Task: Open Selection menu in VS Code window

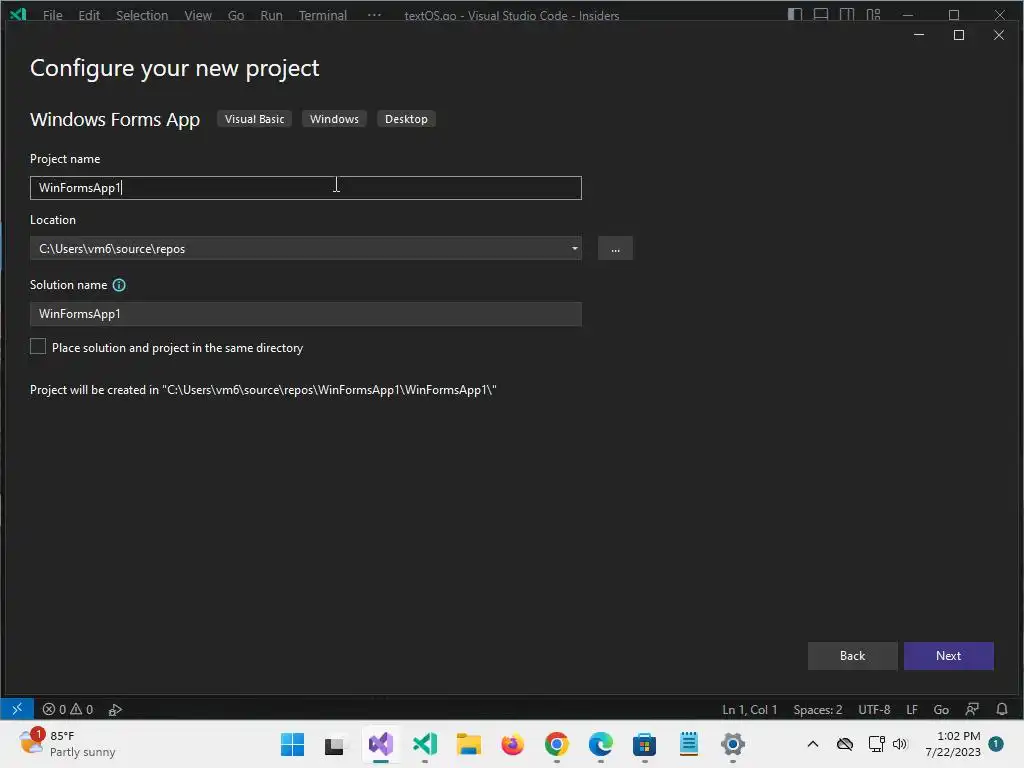Action: [142, 15]
